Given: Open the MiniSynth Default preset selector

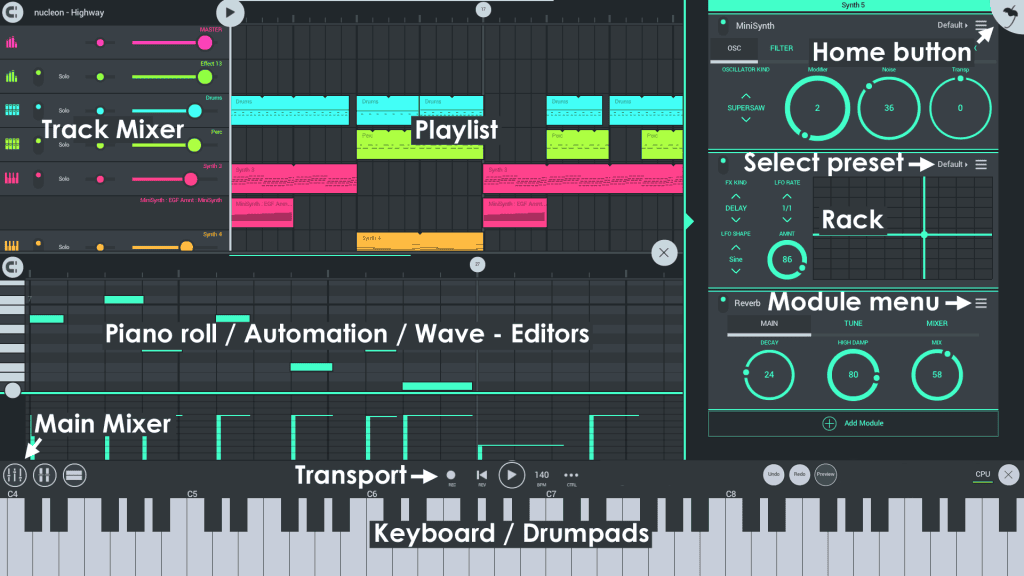Looking at the screenshot, I should [952, 26].
